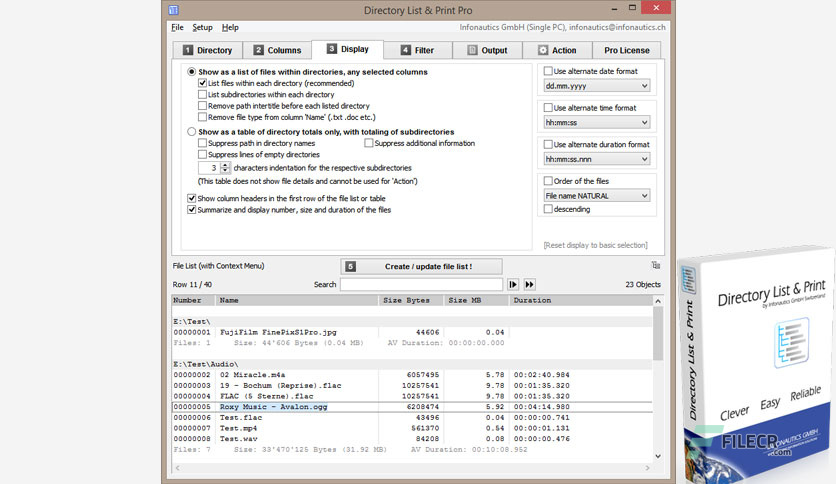This screenshot has height=484, width=836.
Task: Click the indentation value field showing 3
Action: [x=210, y=168]
